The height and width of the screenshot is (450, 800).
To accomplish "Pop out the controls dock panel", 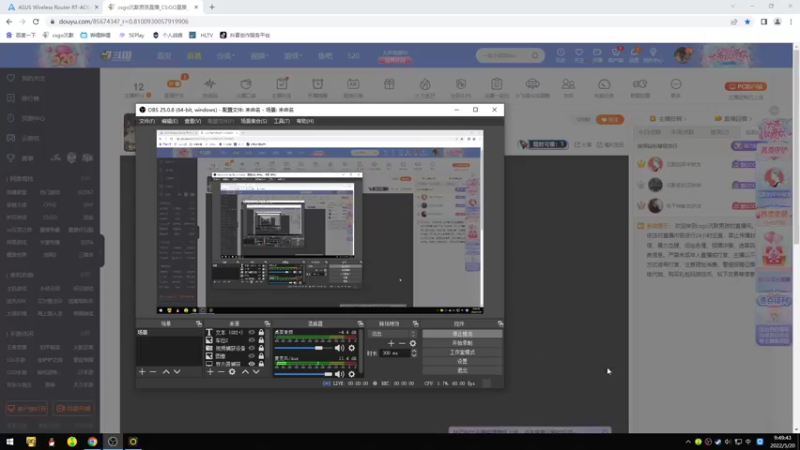I will (x=500, y=323).
